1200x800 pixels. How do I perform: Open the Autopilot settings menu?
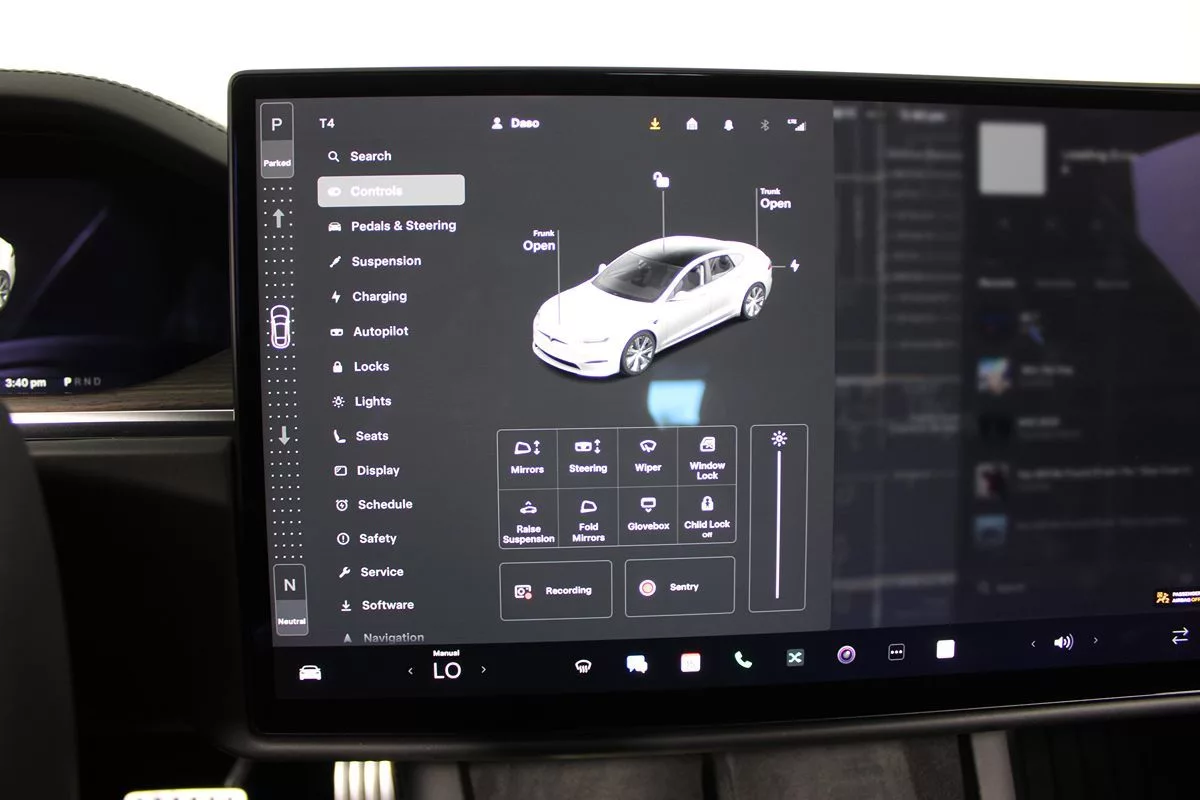click(x=380, y=332)
